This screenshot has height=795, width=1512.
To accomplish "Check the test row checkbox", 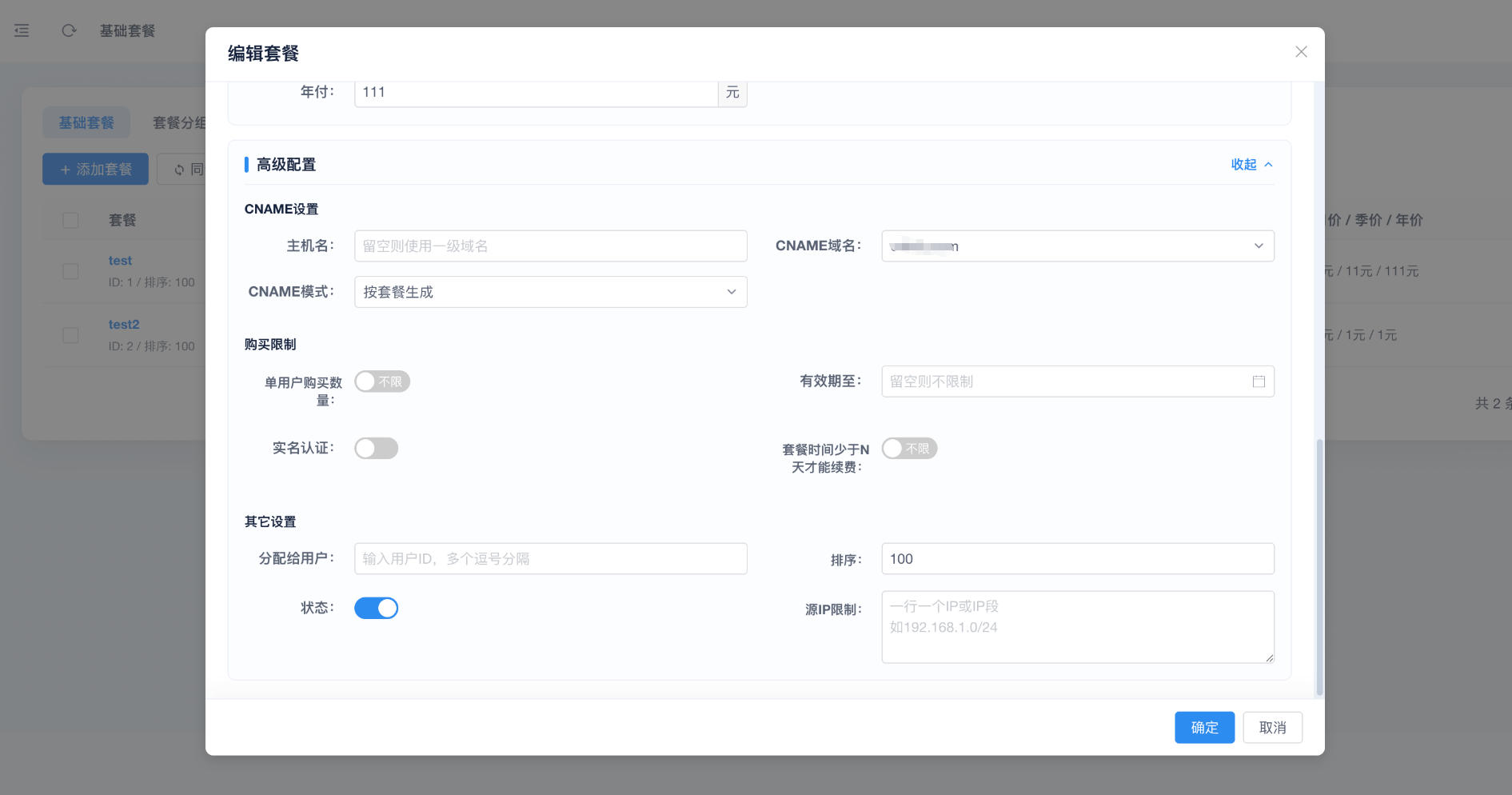I will tap(70, 271).
